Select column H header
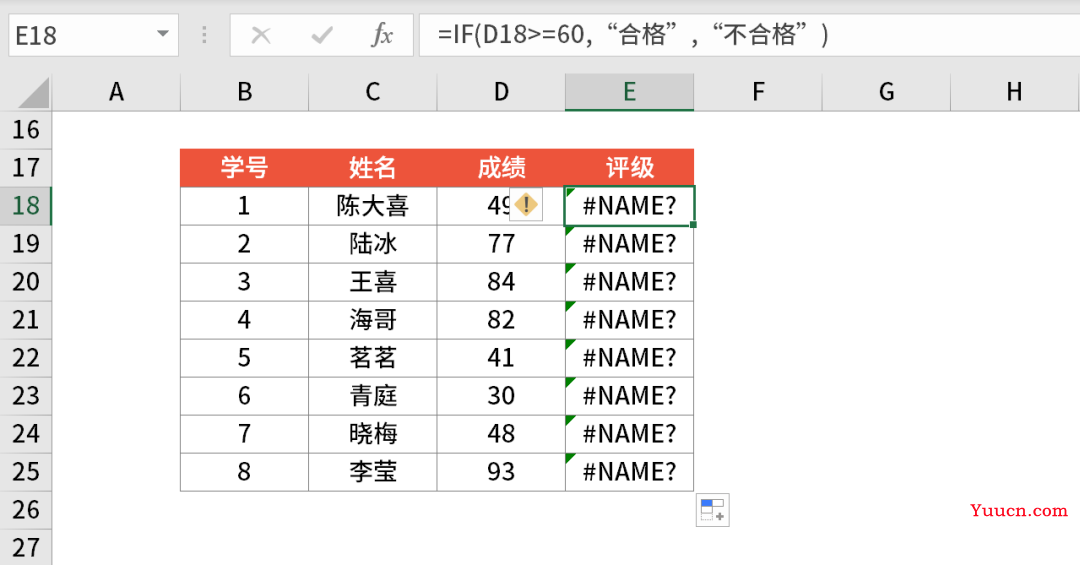The height and width of the screenshot is (565, 1080). click(x=1015, y=92)
